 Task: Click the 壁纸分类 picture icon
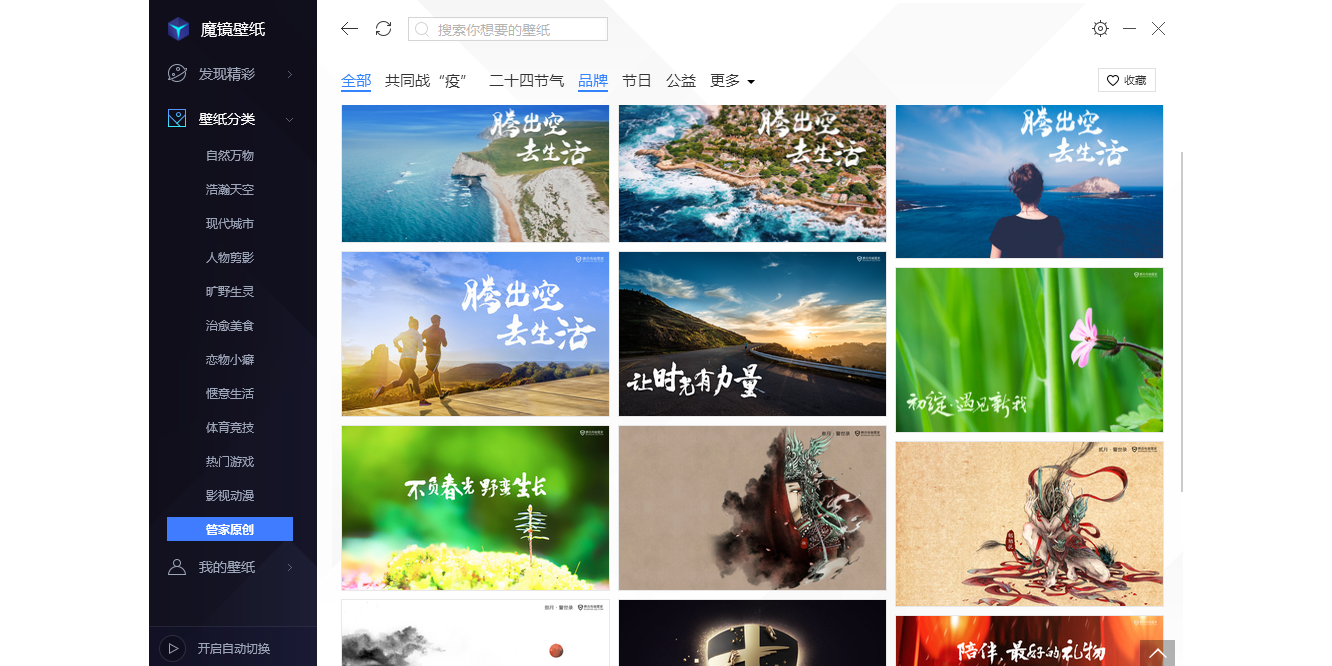tap(177, 119)
